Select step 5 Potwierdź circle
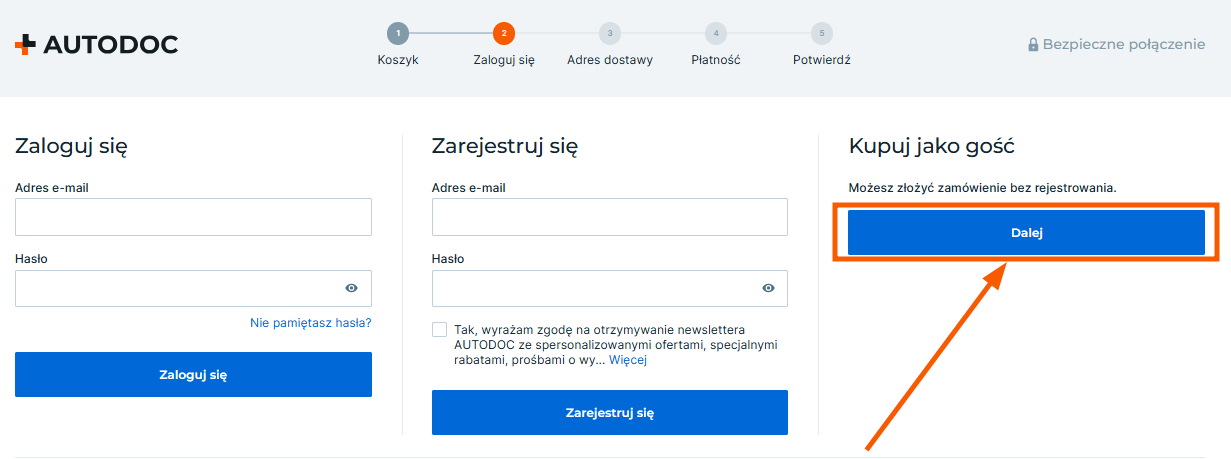Image resolution: width=1231 pixels, height=459 pixels. click(x=822, y=33)
